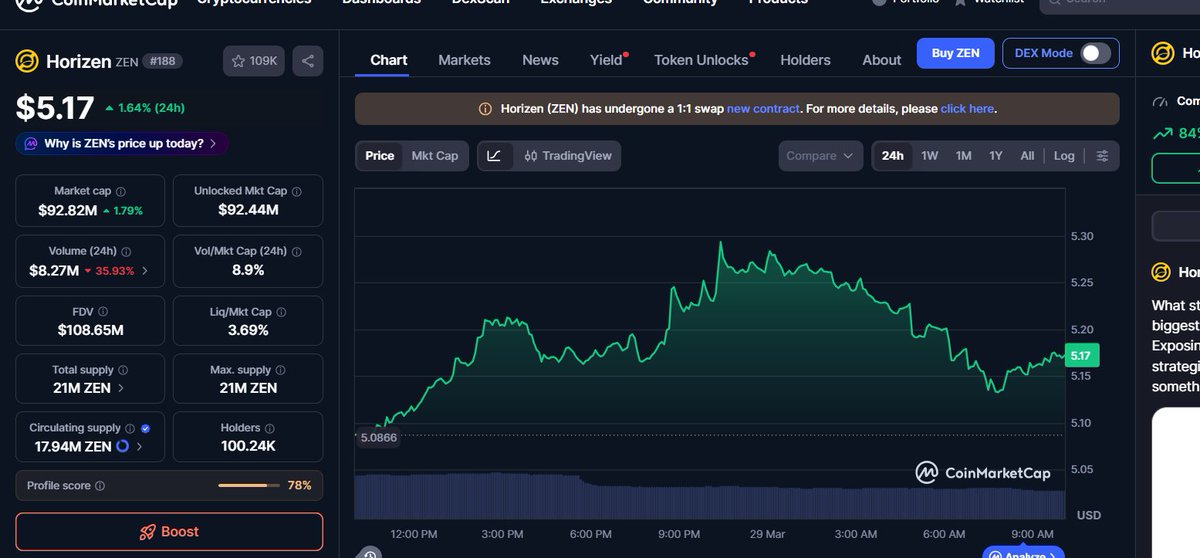The height and width of the screenshot is (558, 1200).
Task: Open info icon beside Holders
Action: [x=270, y=428]
